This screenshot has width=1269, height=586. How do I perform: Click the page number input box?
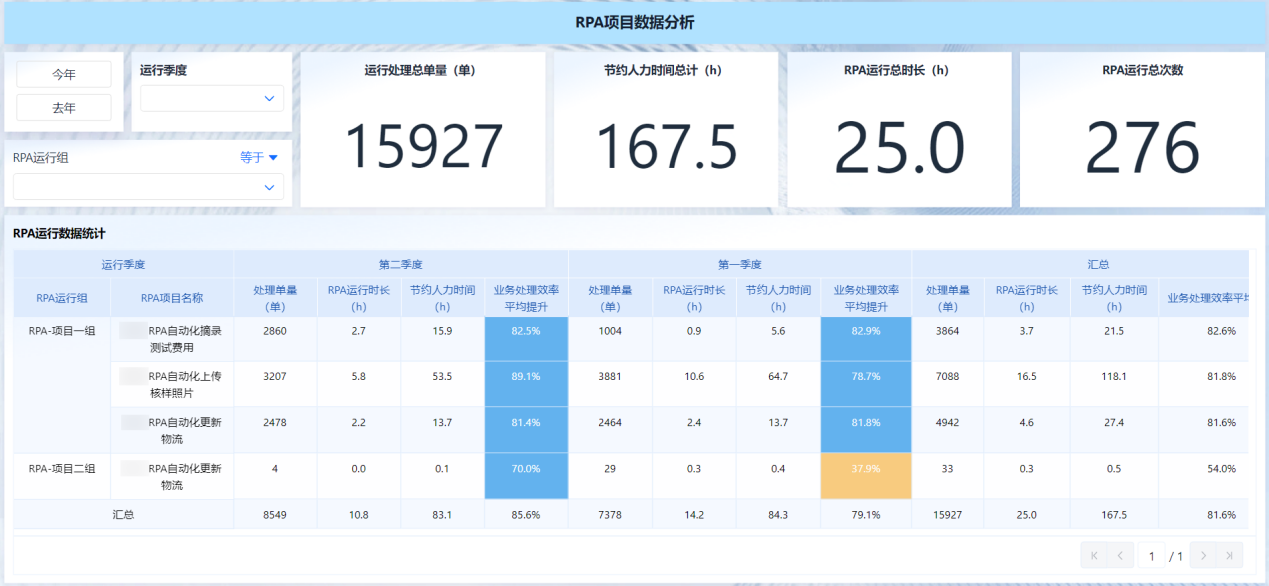(1151, 555)
